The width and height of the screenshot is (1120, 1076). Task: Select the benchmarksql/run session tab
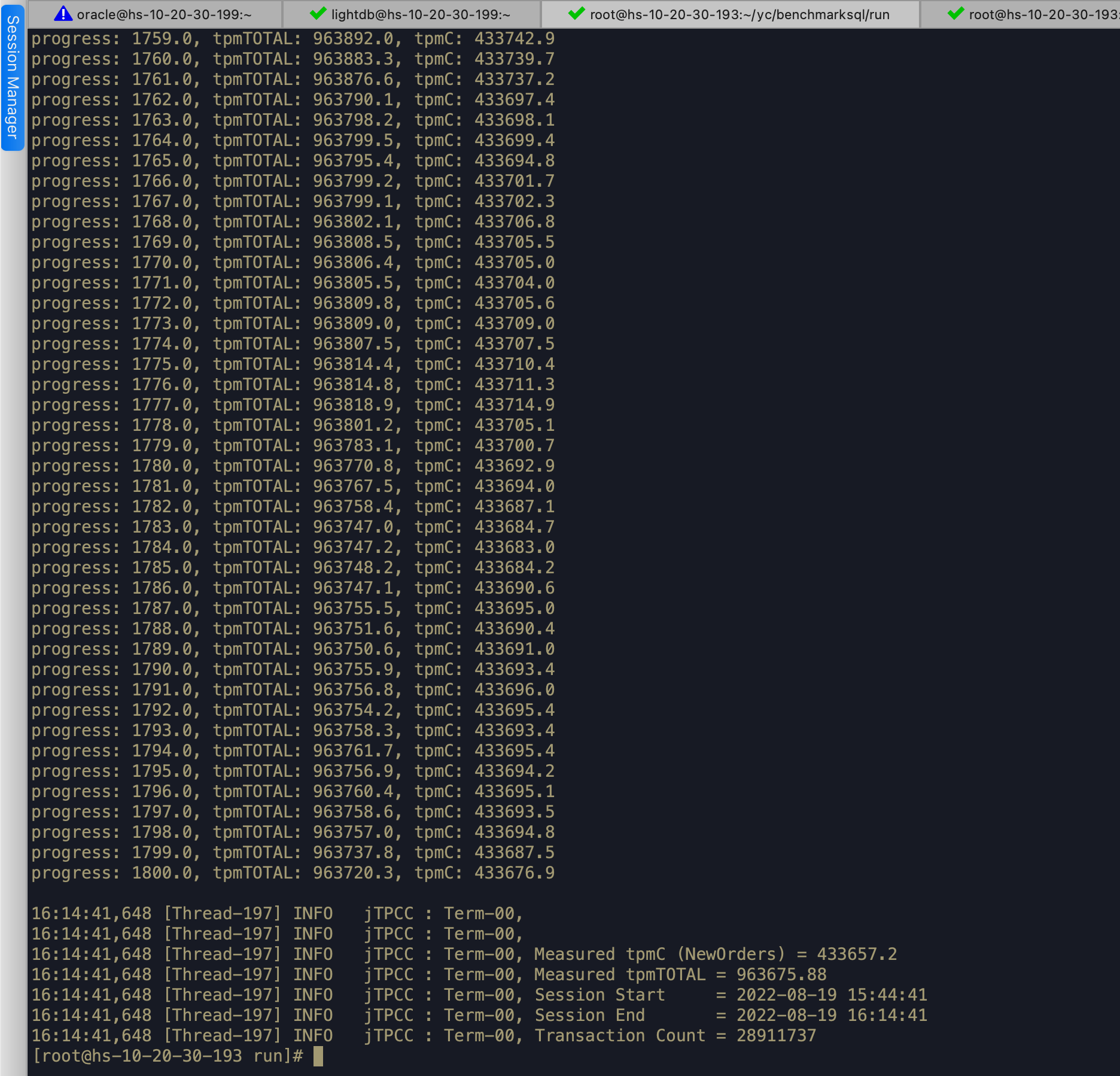pyautogui.click(x=730, y=14)
